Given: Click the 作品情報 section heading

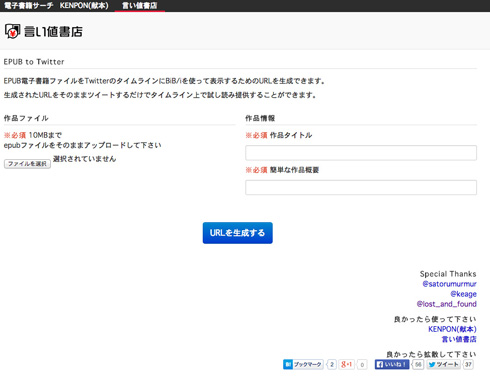Looking at the screenshot, I should [x=260, y=118].
